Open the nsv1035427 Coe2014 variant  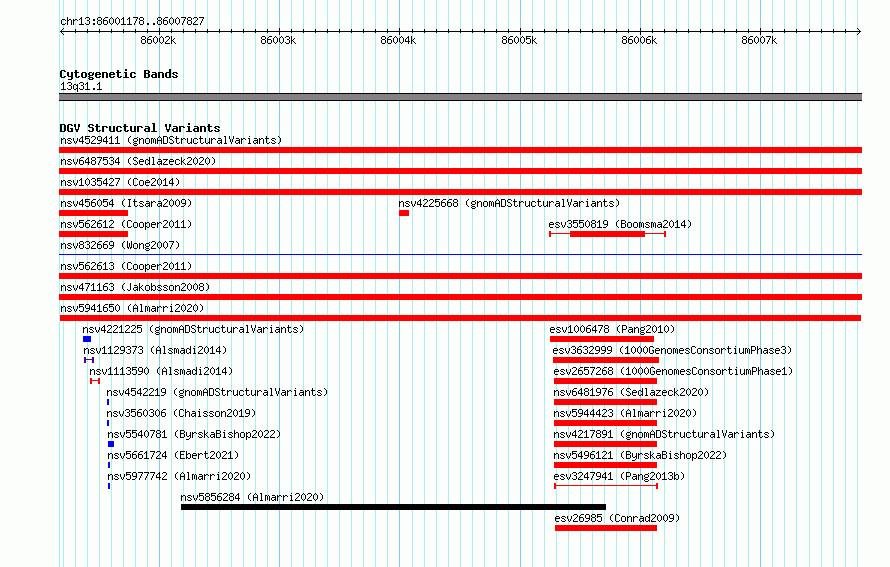click(x=120, y=182)
